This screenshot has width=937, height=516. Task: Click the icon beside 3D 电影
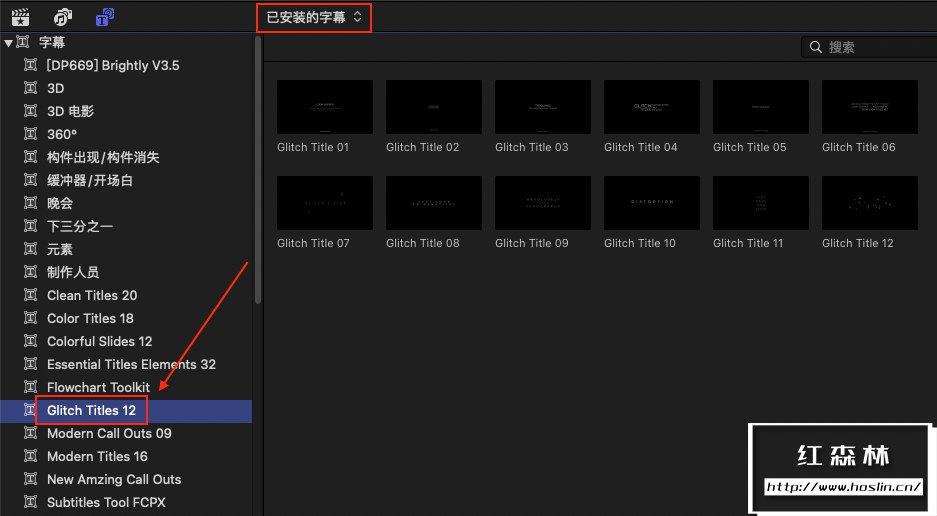click(30, 111)
